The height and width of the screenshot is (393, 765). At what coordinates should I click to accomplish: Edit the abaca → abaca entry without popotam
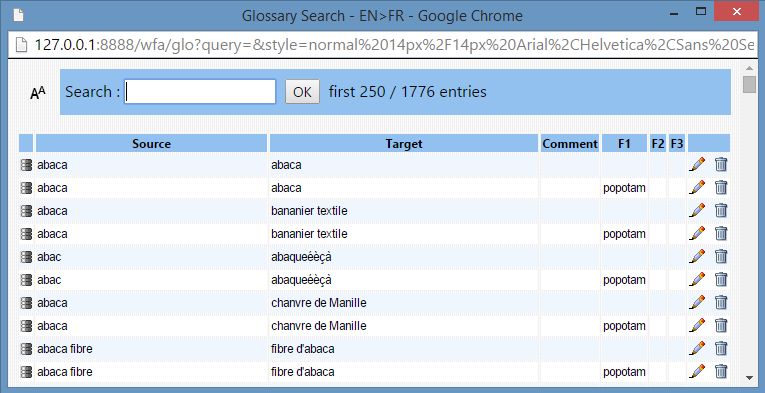coord(697,164)
